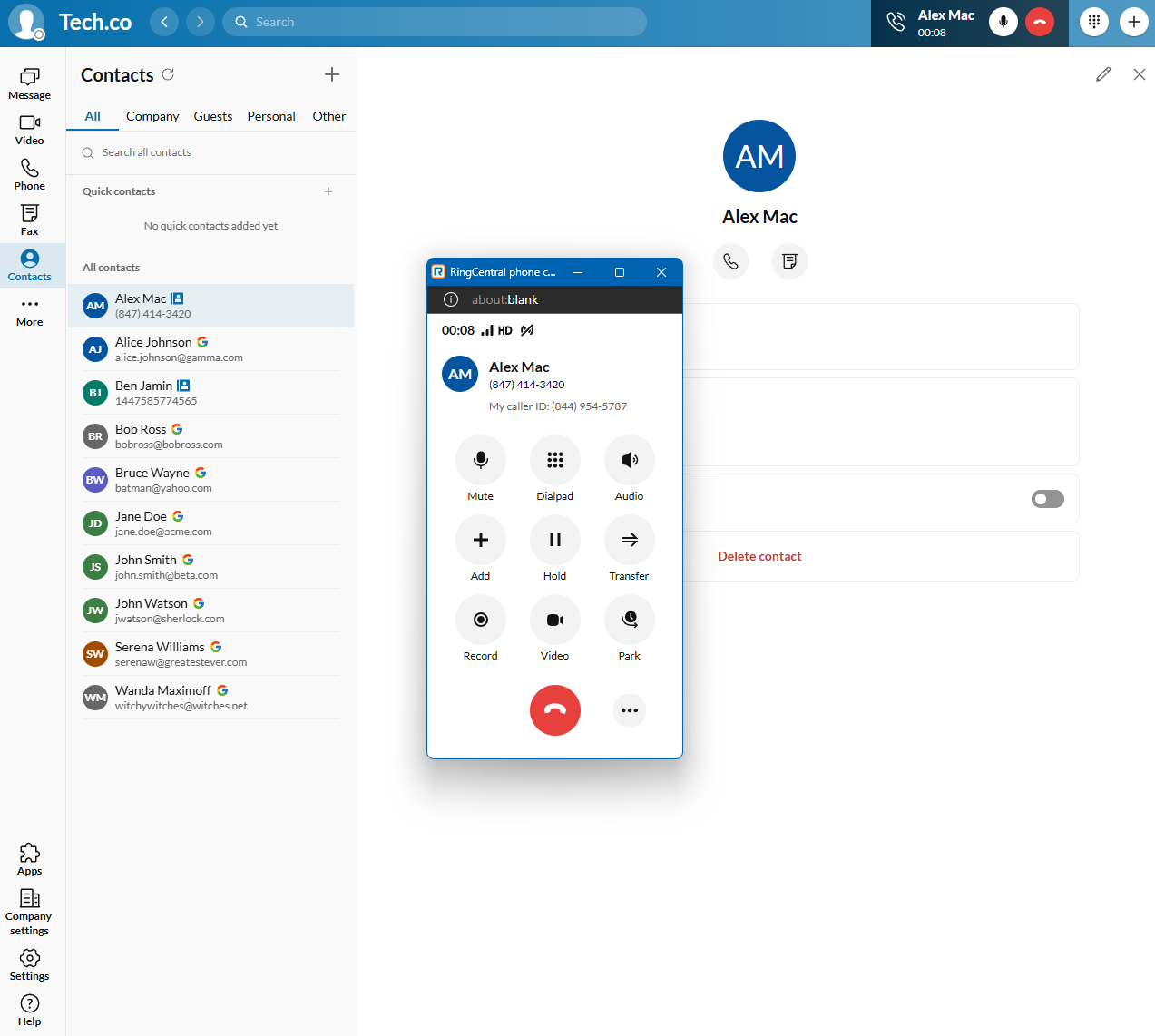Mute the microphone in the top call banner
Viewport: 1155px width, 1036px height.
pos(1003,22)
